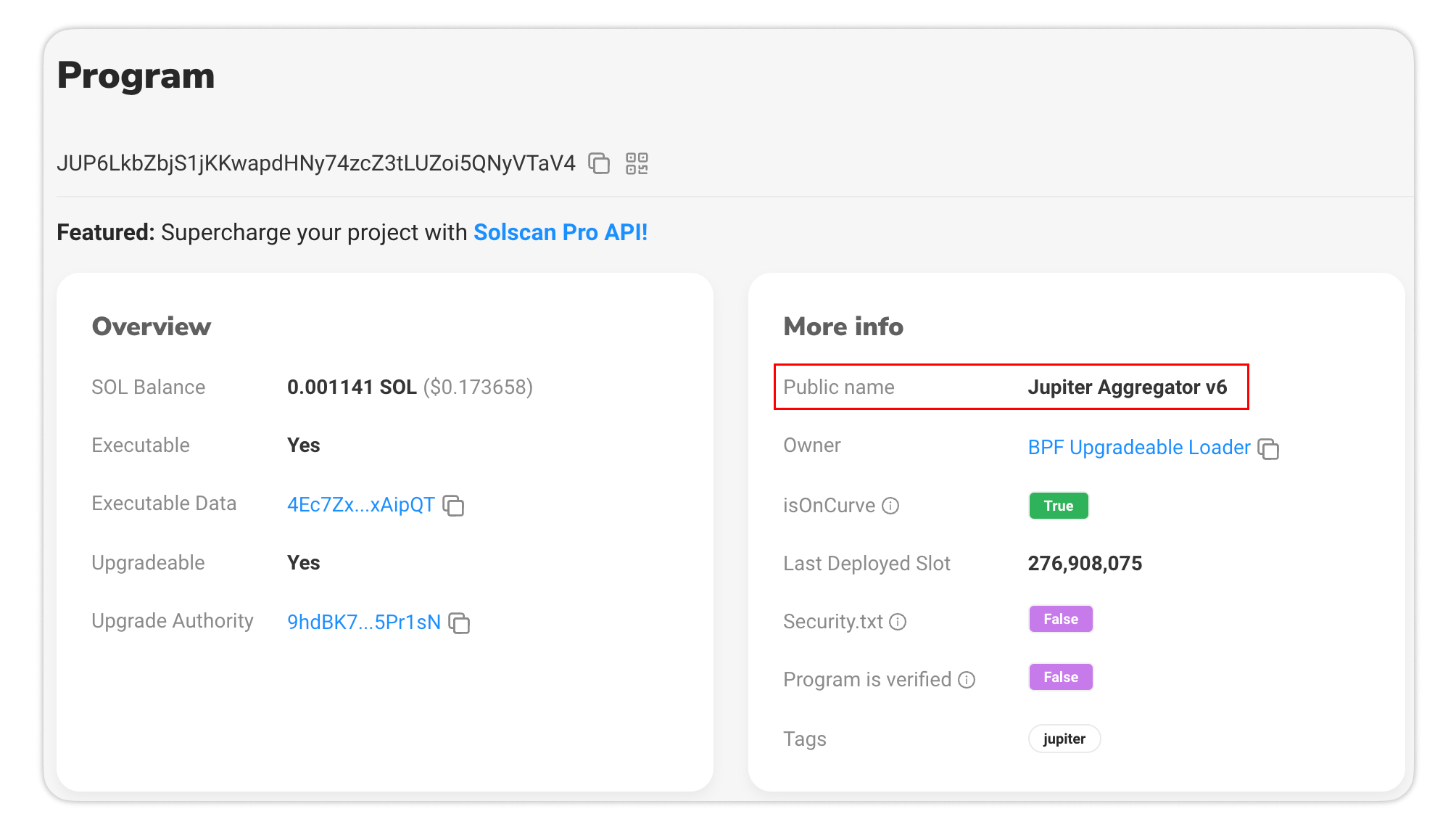Click the Upgrade Authority label
Image resolution: width=1456 pixels, height=830 pixels.
[173, 621]
